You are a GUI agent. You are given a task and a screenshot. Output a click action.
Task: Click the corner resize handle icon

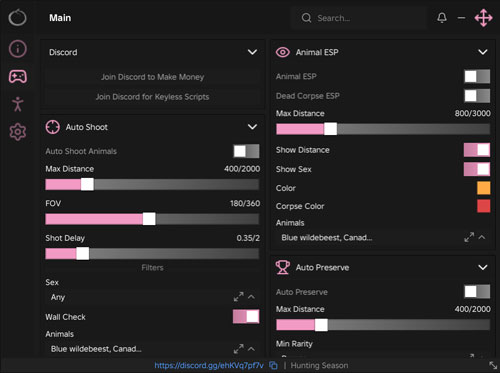[x=493, y=365]
